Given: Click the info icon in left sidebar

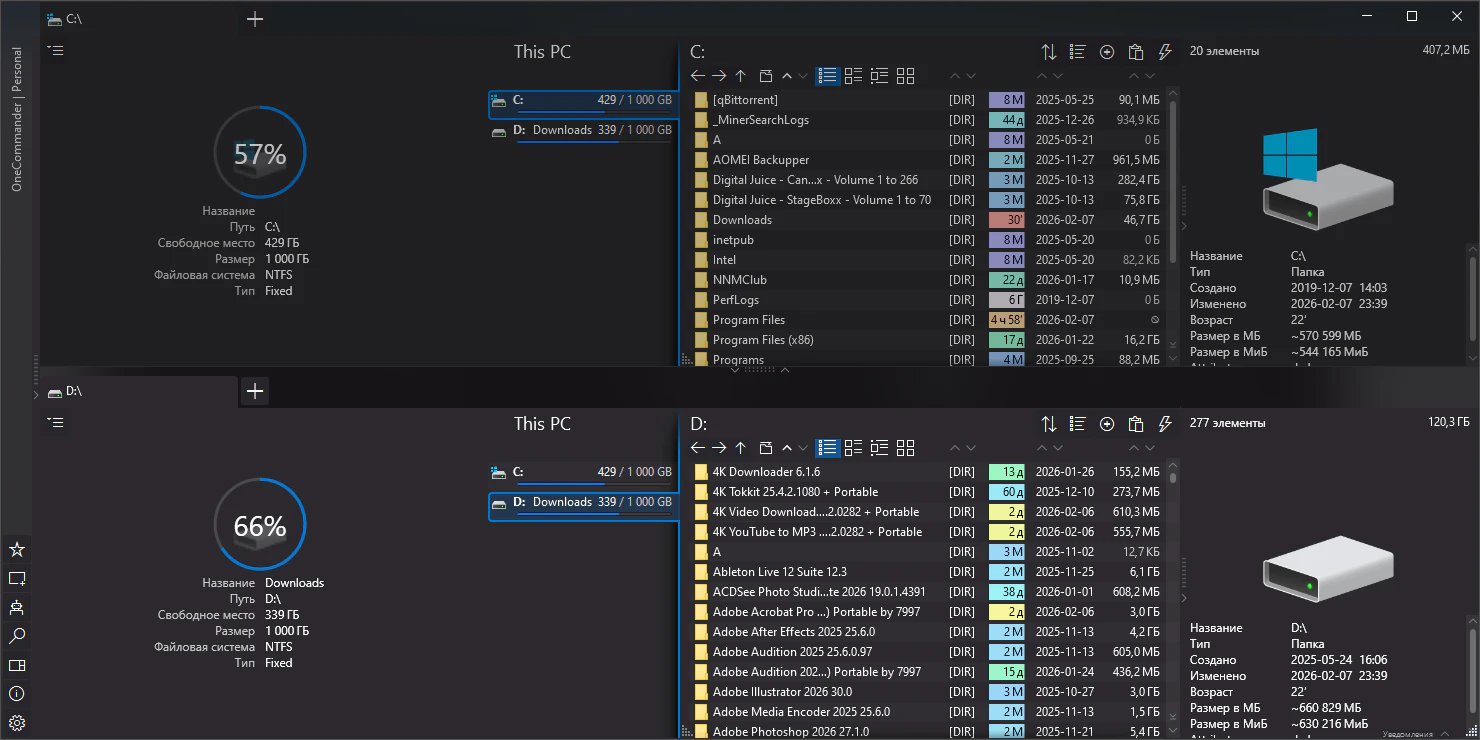Looking at the screenshot, I should click(x=16, y=694).
